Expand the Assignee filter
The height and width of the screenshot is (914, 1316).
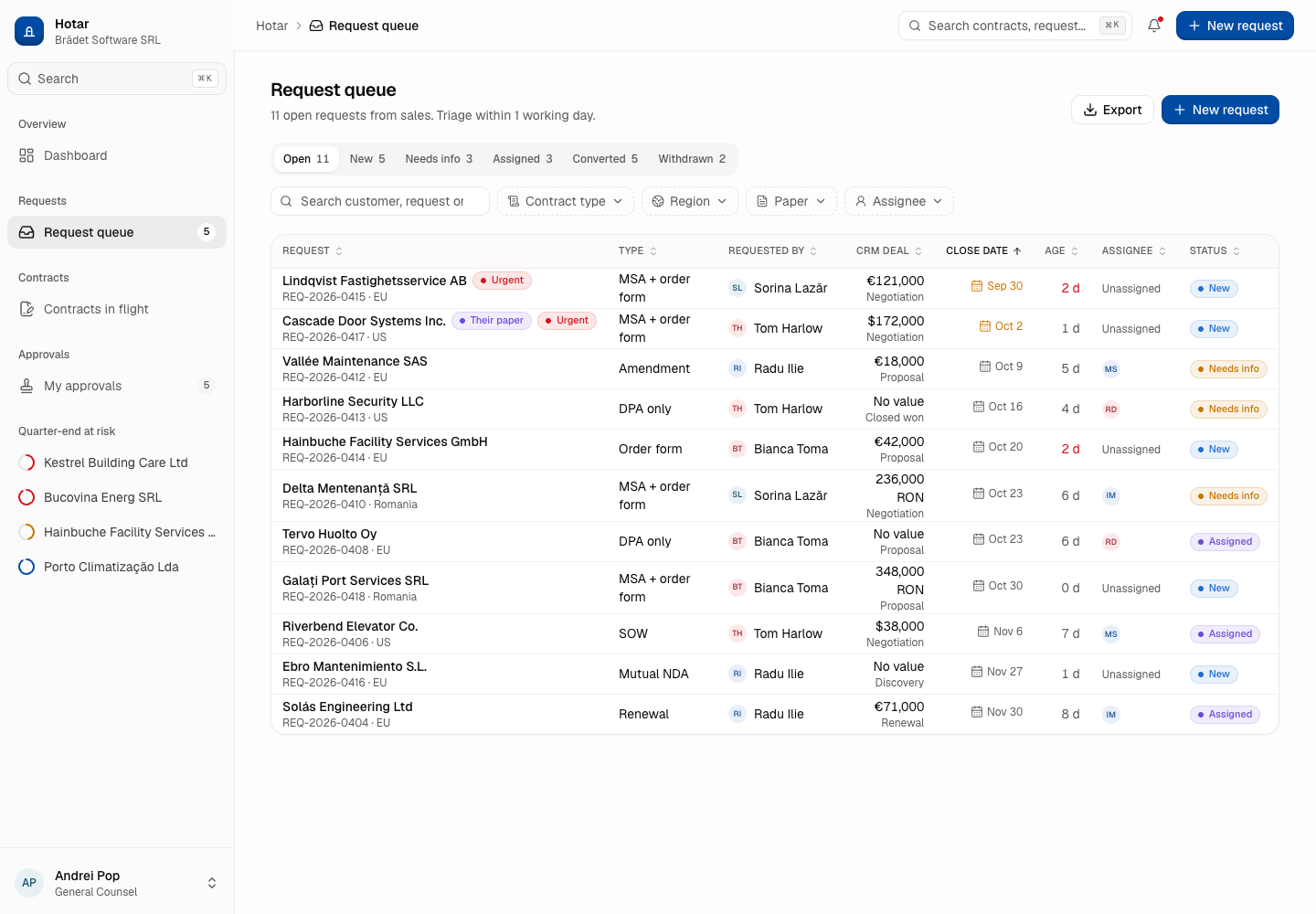899,201
